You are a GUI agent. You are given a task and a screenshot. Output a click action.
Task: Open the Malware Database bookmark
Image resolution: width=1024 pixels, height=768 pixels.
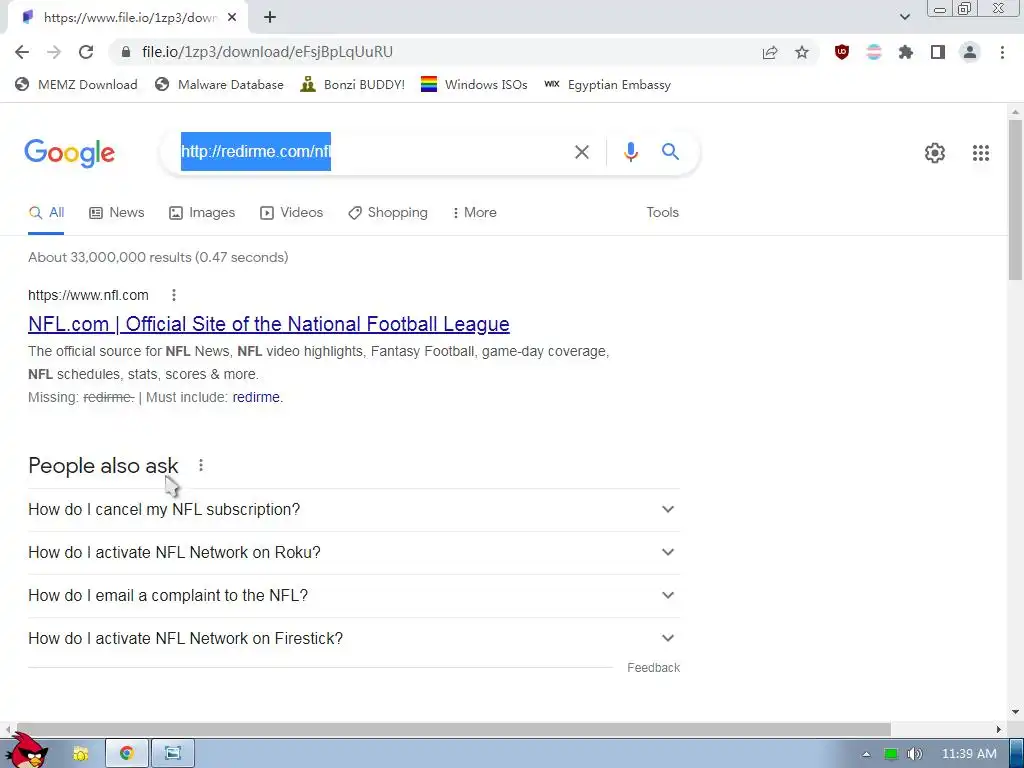click(219, 84)
